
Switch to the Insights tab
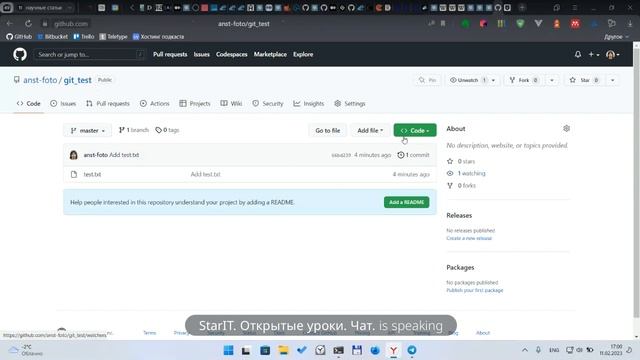[x=309, y=104]
